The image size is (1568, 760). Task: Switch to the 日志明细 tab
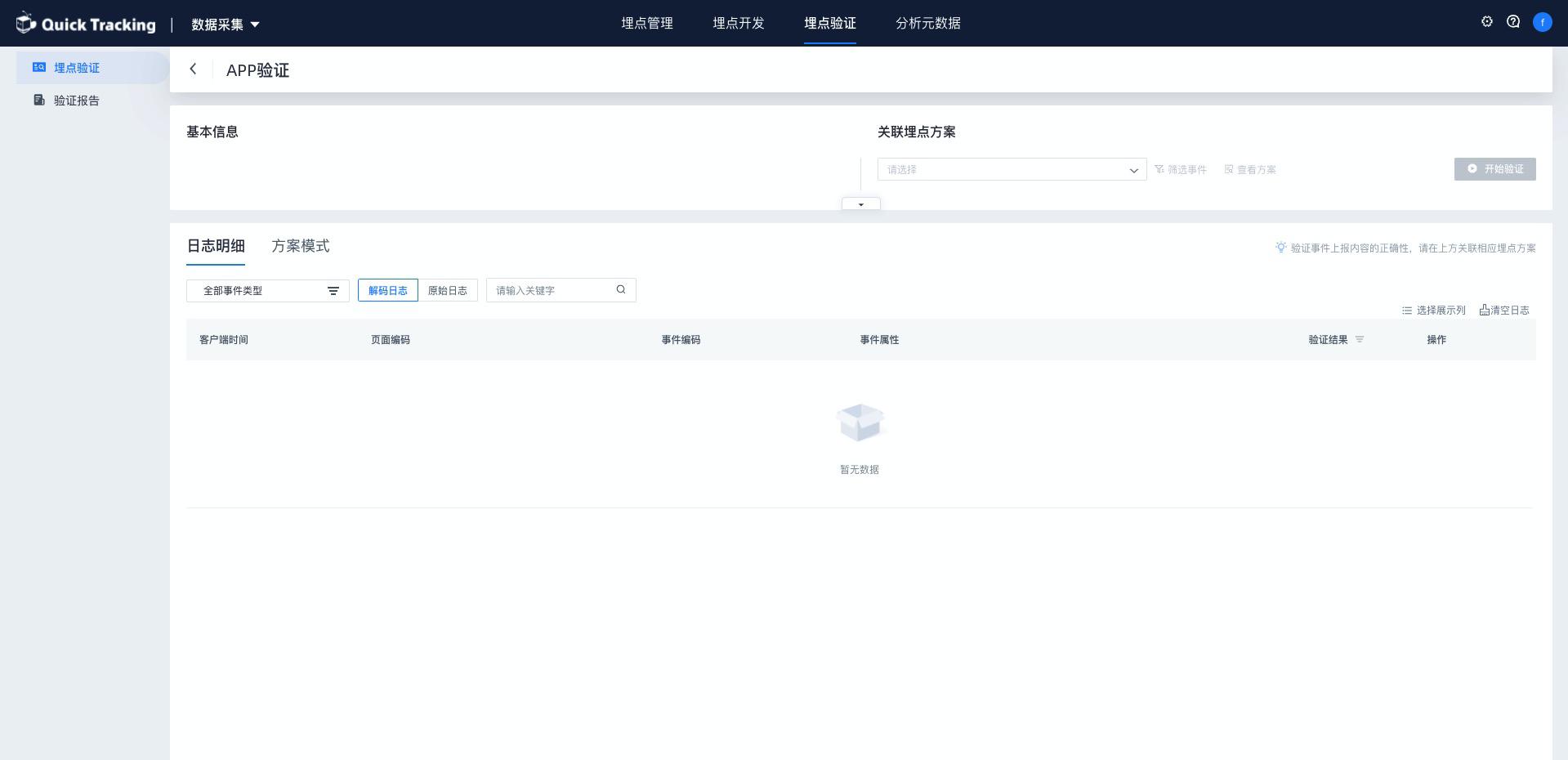click(216, 246)
